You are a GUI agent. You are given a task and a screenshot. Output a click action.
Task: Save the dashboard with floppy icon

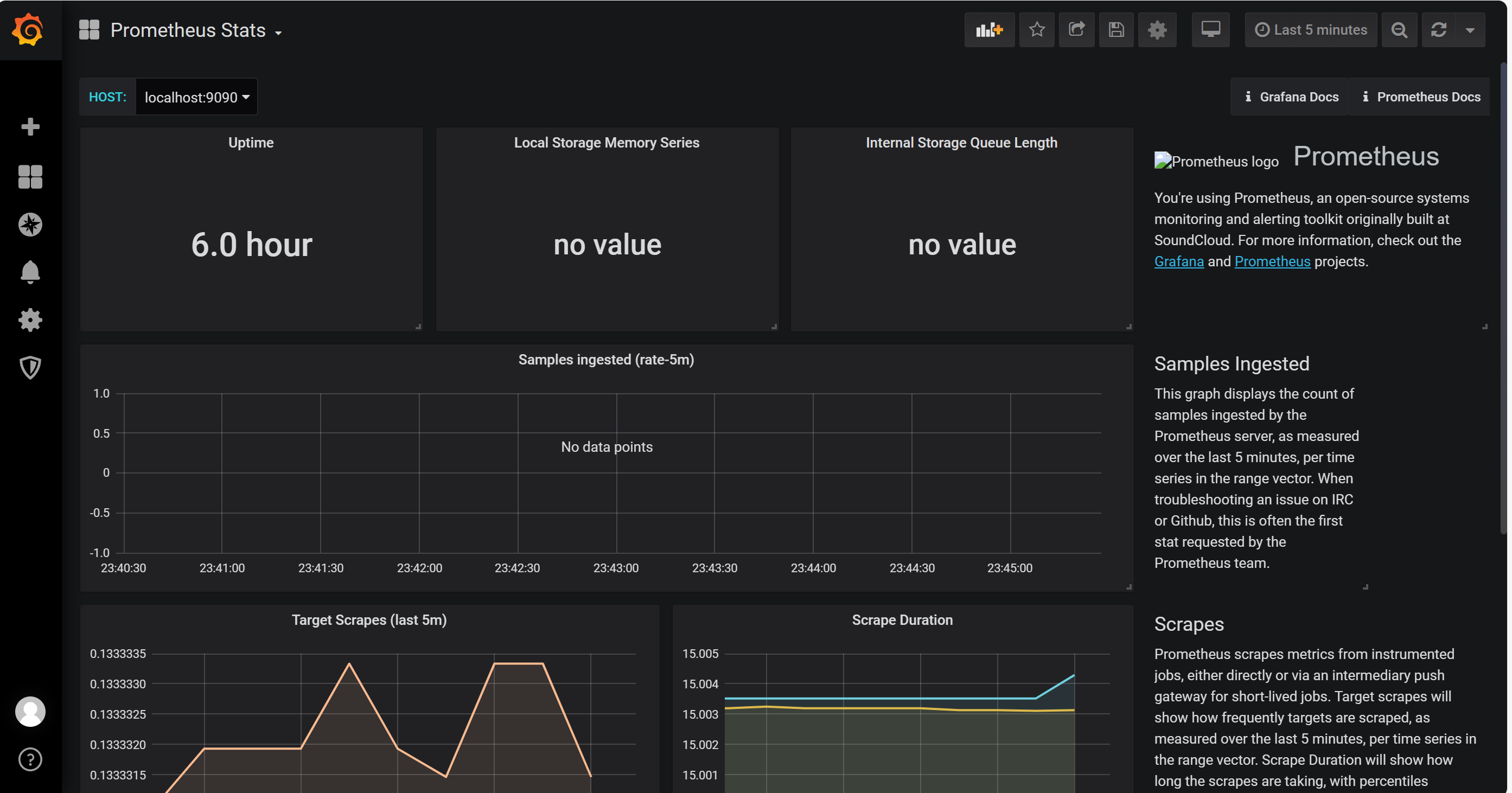(x=1117, y=30)
